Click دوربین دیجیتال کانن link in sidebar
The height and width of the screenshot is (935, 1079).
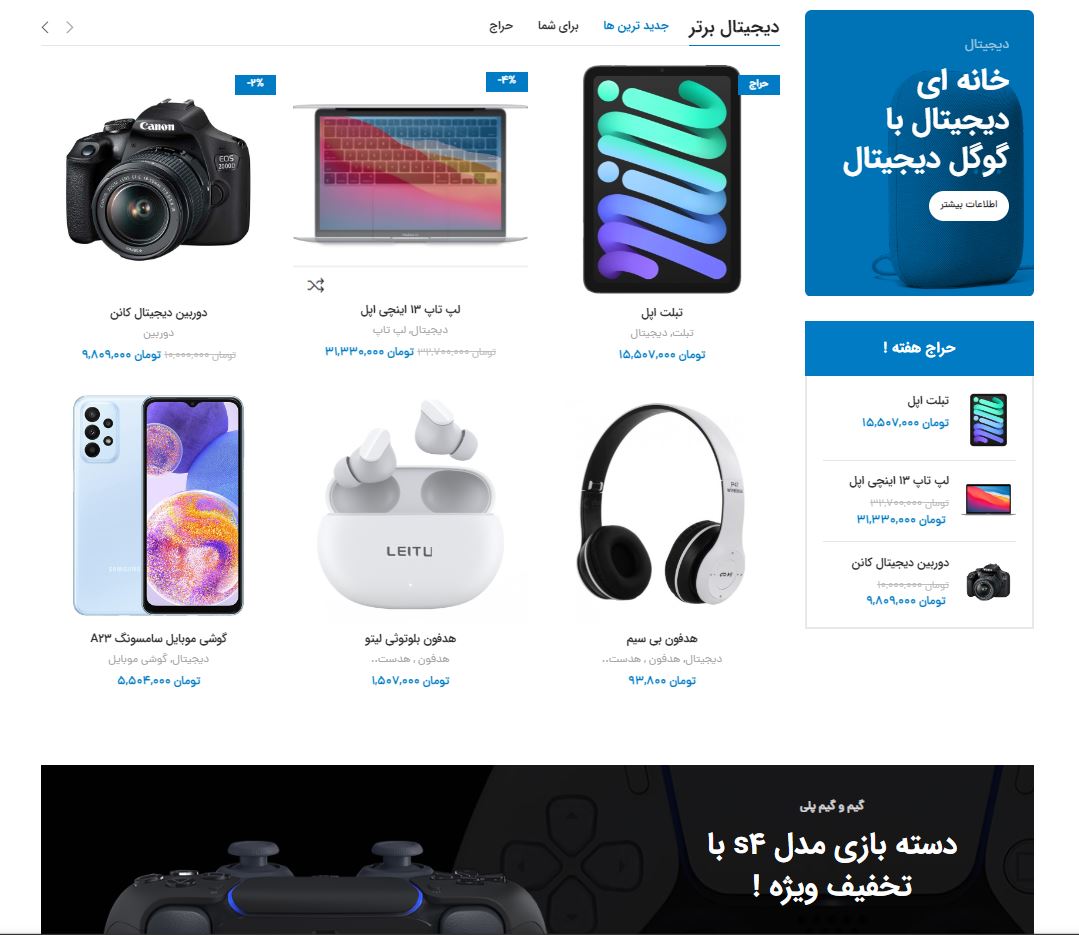tap(900, 563)
